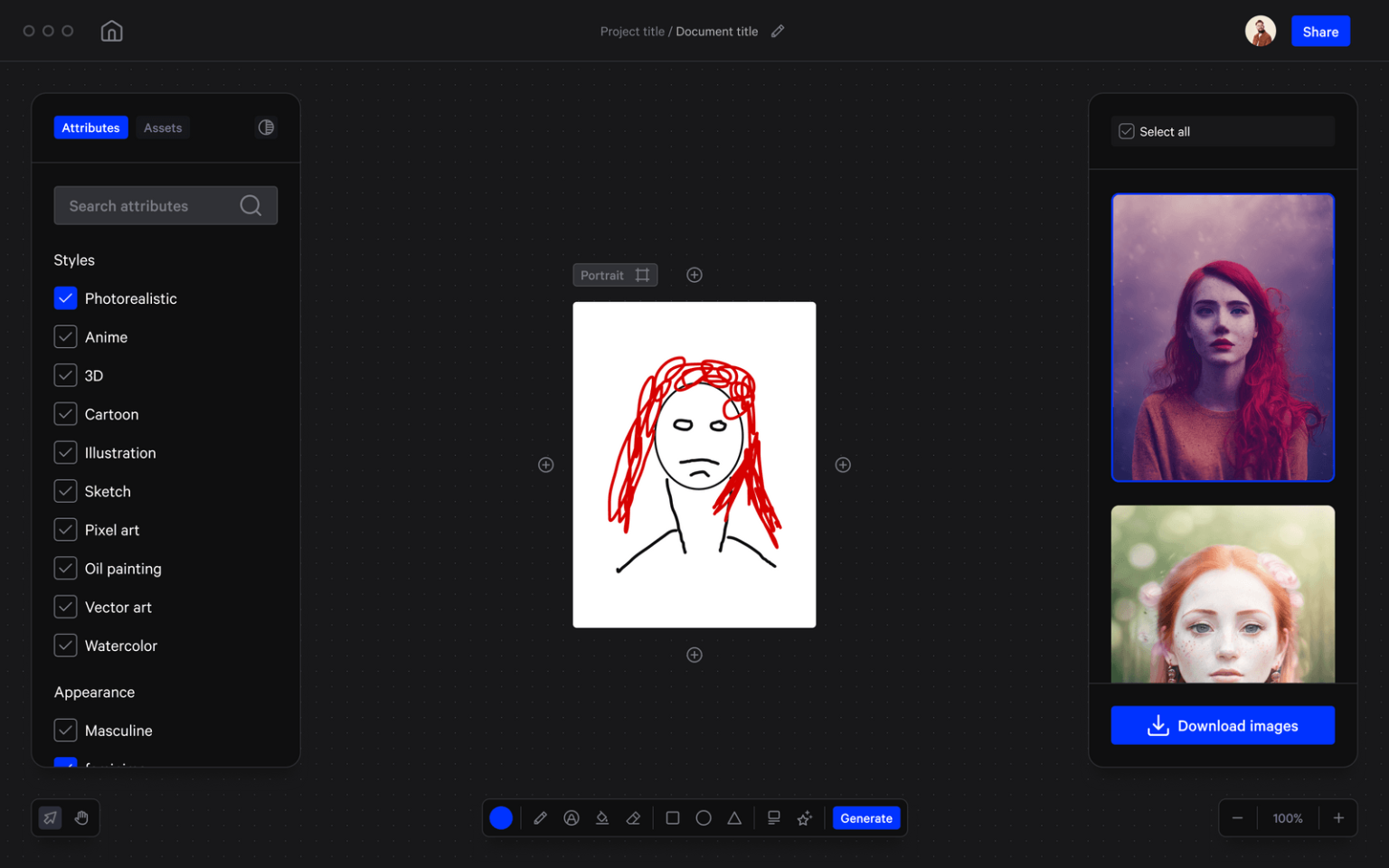Check Select all in the results panel

[1126, 131]
